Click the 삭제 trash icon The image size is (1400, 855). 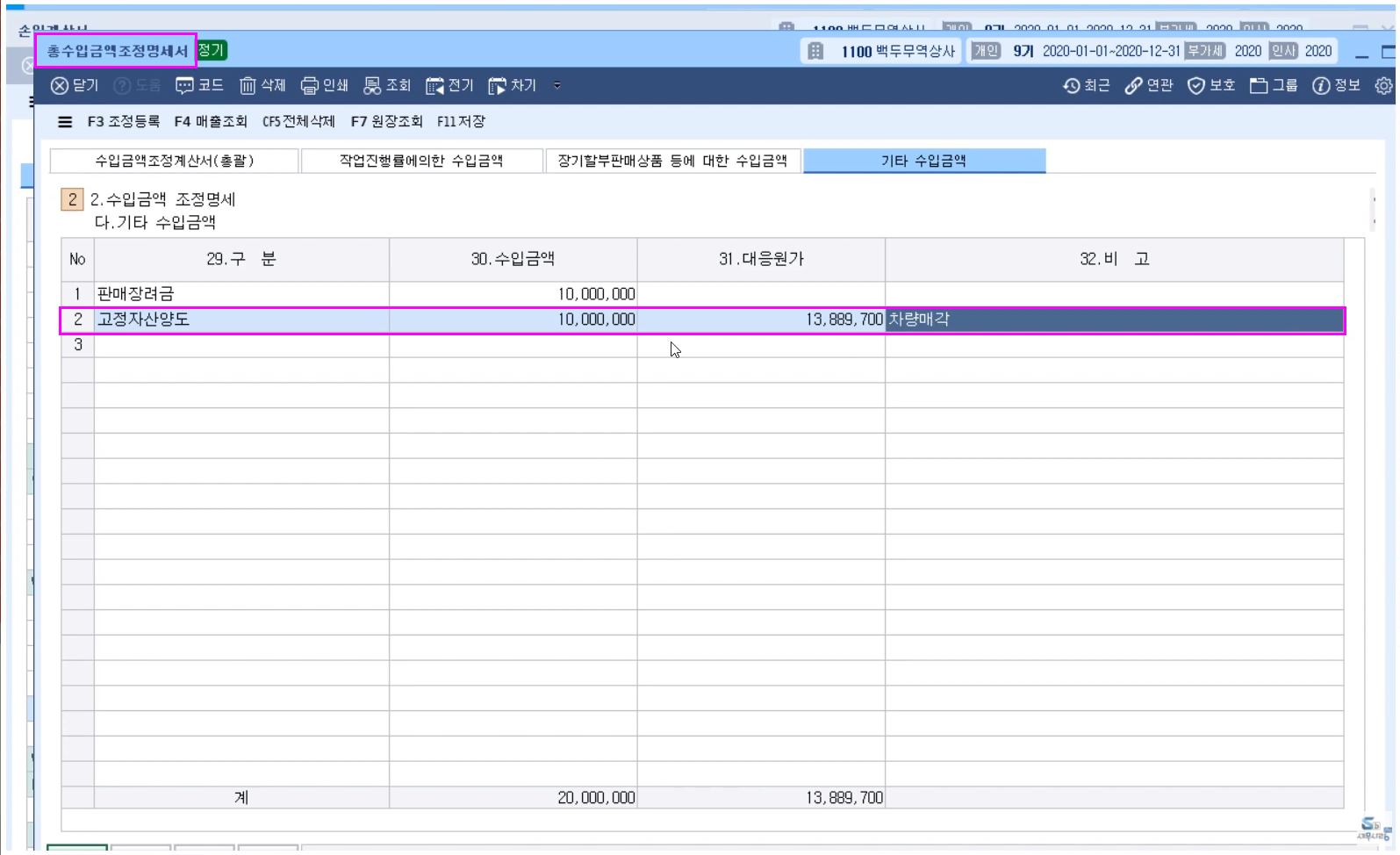[248, 86]
